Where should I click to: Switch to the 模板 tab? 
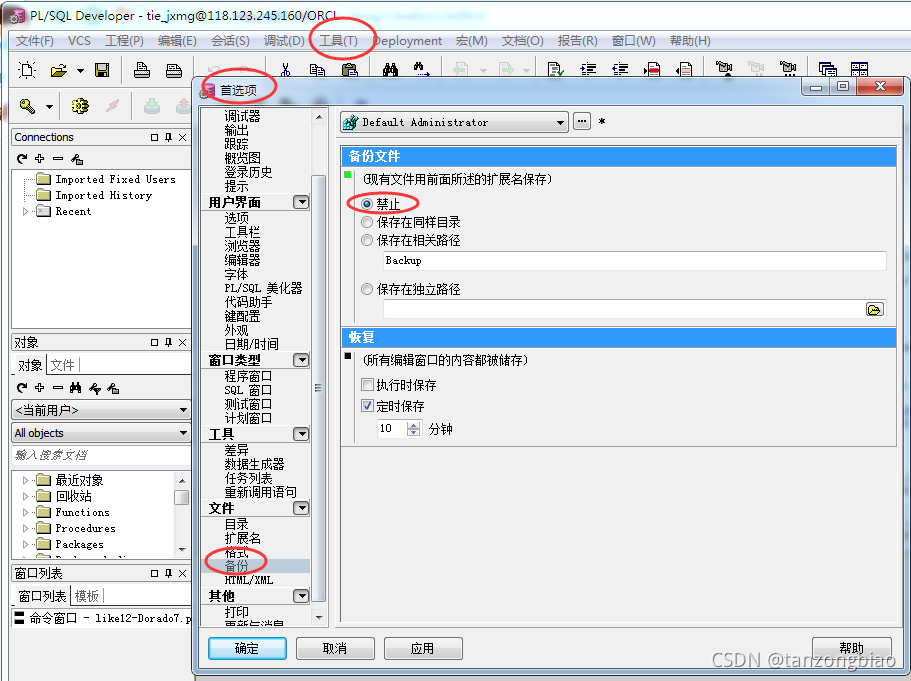click(x=87, y=596)
